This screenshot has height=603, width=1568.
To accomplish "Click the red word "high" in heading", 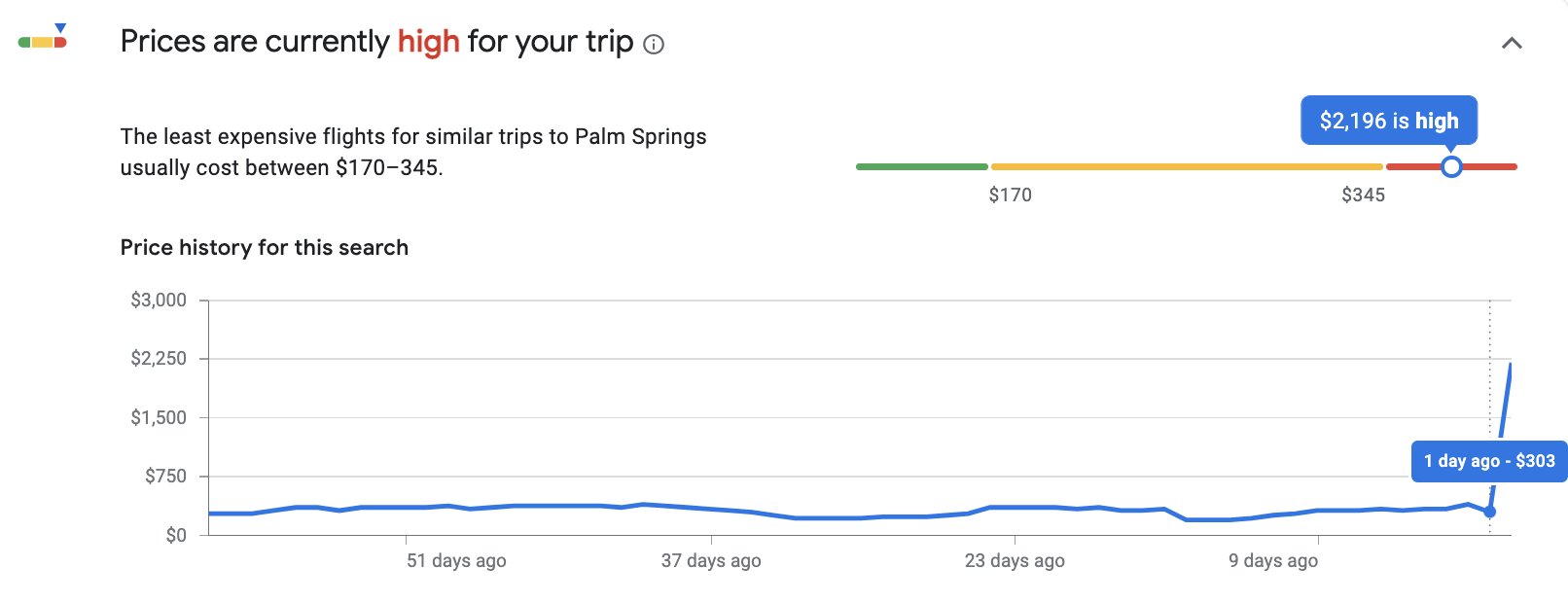I will click(428, 42).
